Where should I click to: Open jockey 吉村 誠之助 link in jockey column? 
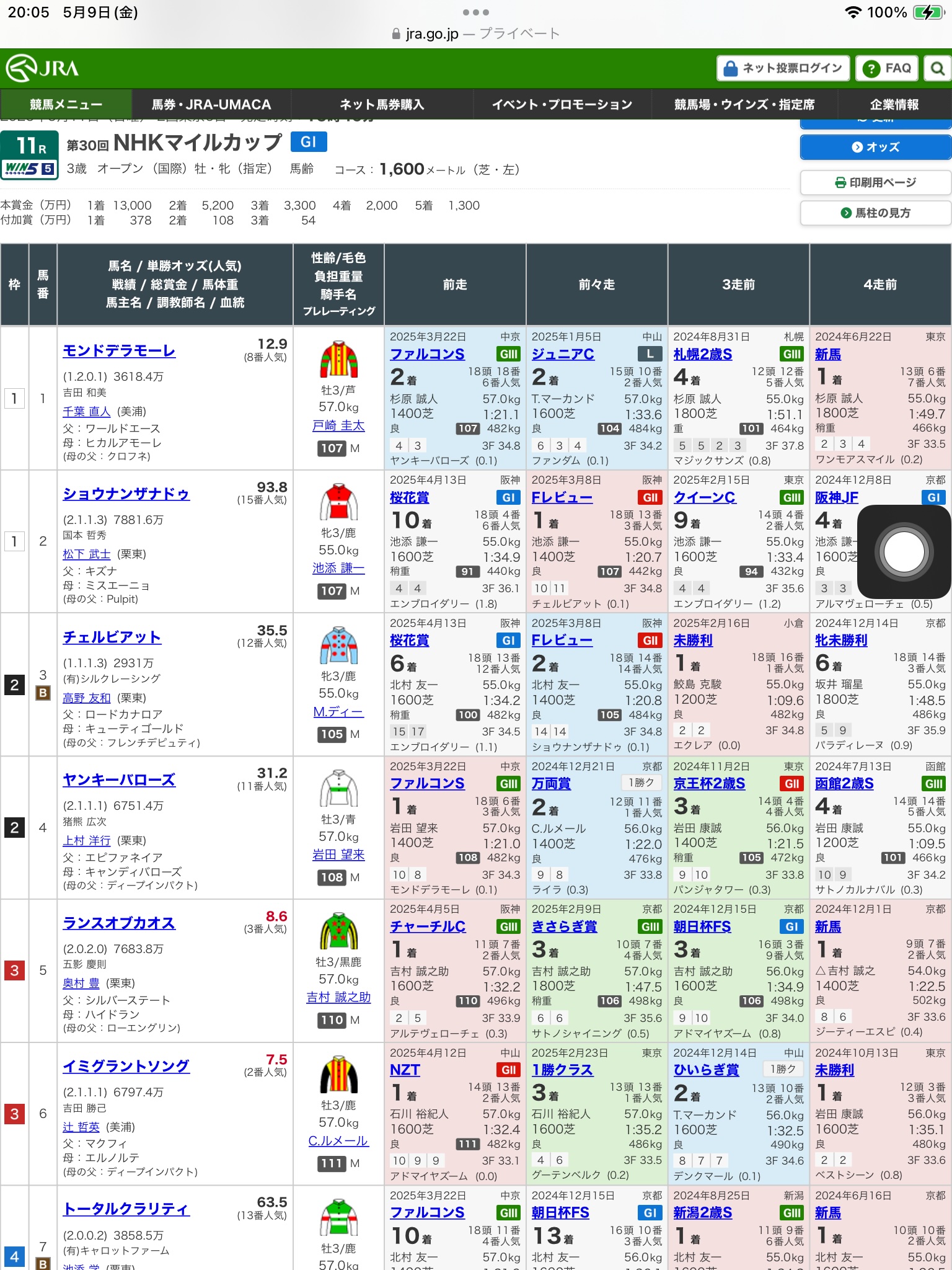pyautogui.click(x=338, y=997)
